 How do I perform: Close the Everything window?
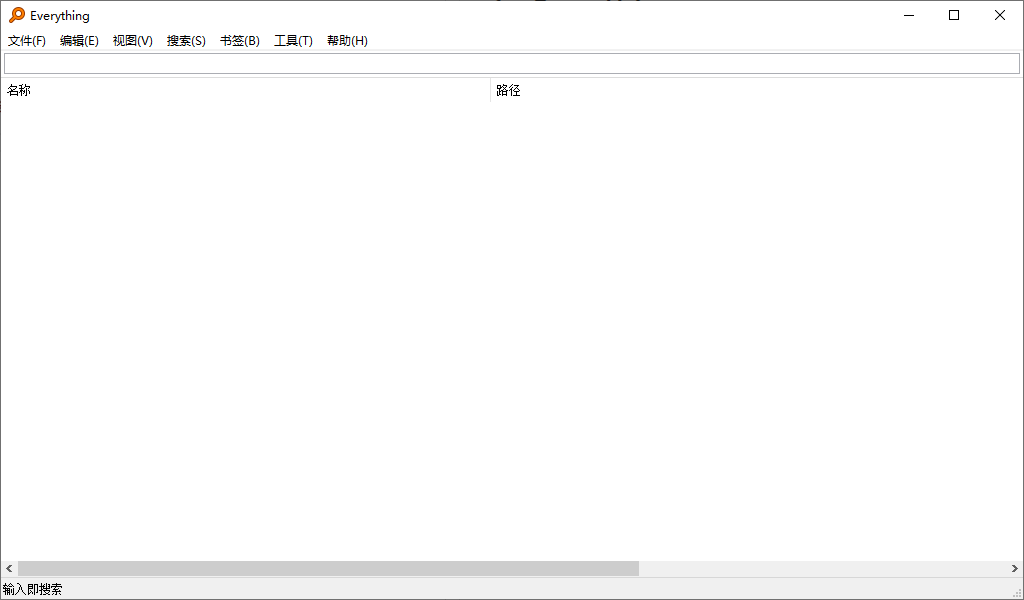(1000, 15)
